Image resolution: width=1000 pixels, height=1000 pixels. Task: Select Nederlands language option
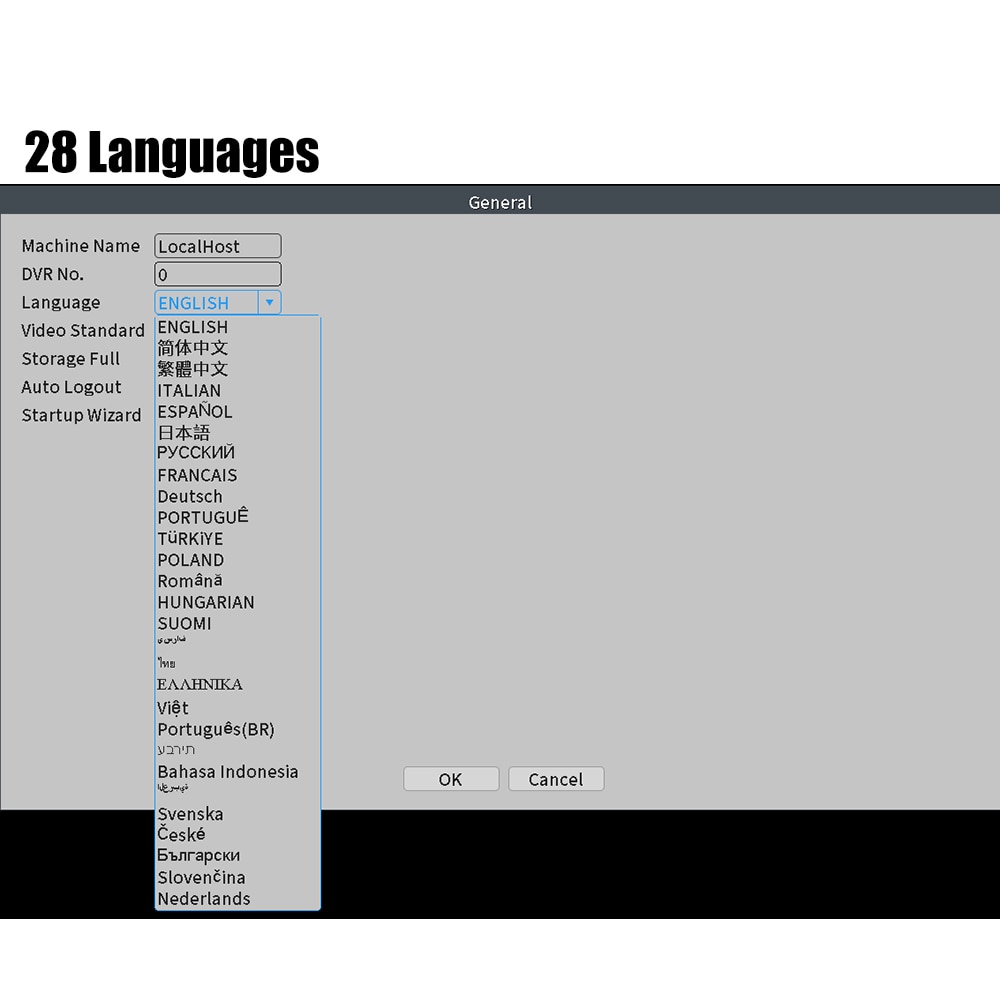[237, 899]
